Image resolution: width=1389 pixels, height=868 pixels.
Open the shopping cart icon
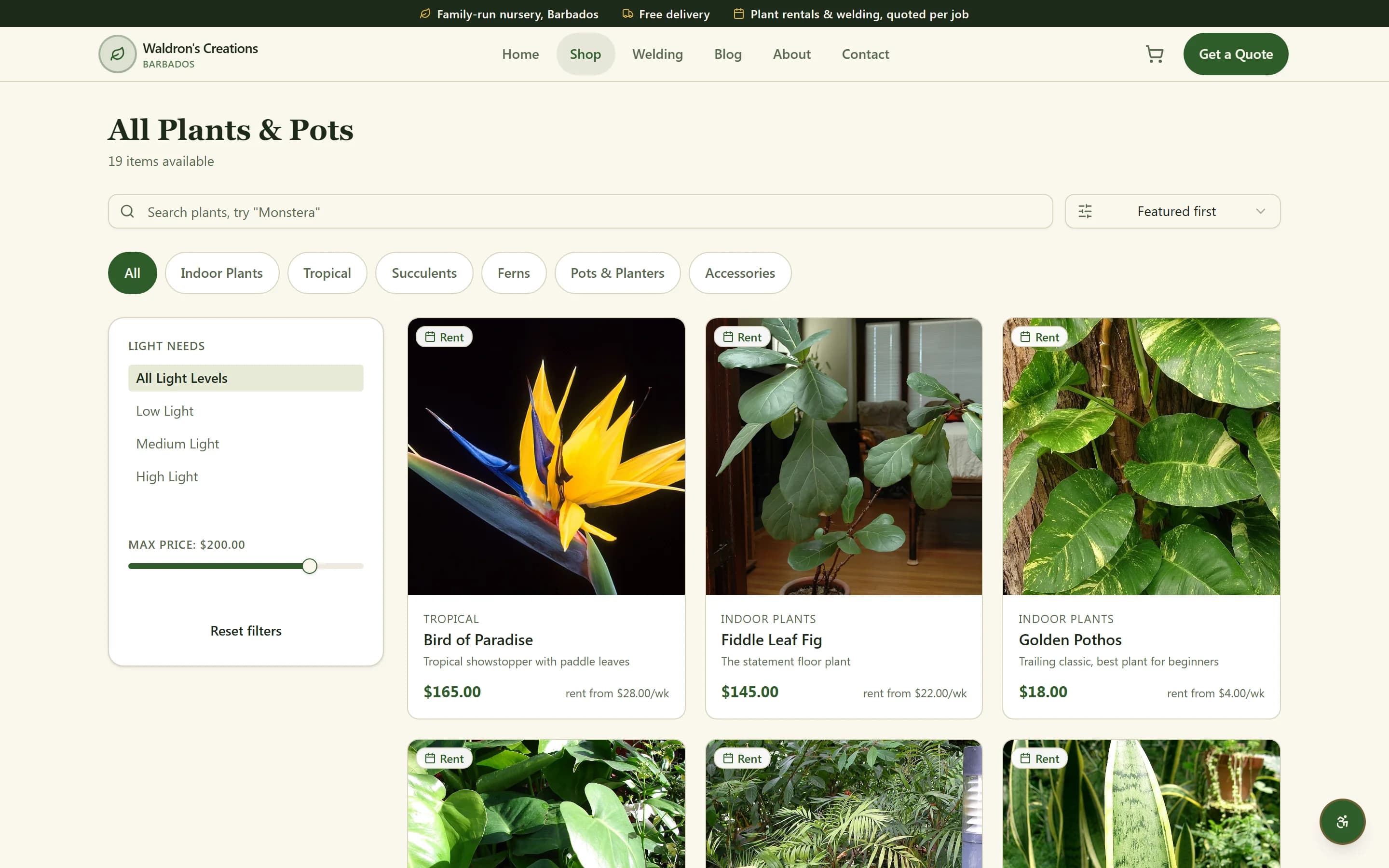1154,54
